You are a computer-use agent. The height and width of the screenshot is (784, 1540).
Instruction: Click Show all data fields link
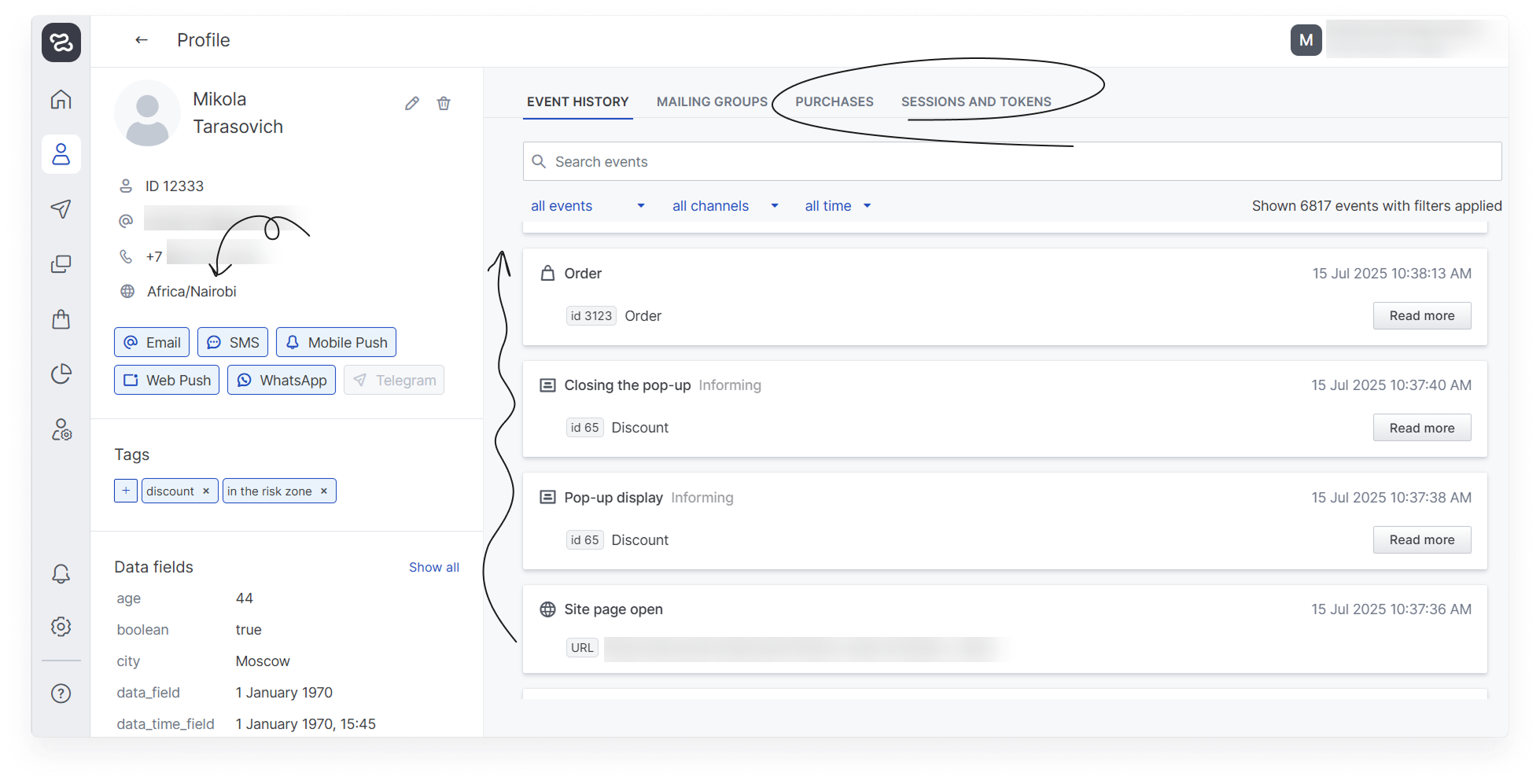point(433,568)
